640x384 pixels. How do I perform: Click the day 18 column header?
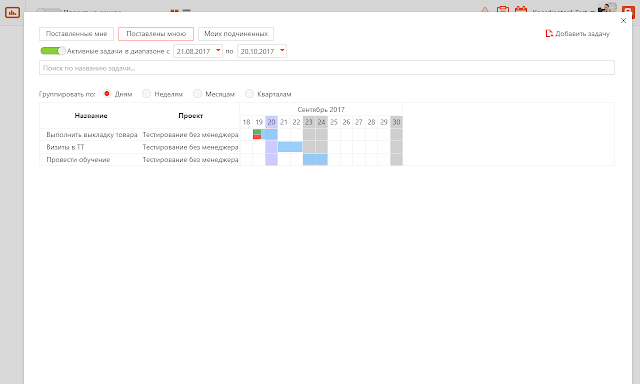coord(246,122)
